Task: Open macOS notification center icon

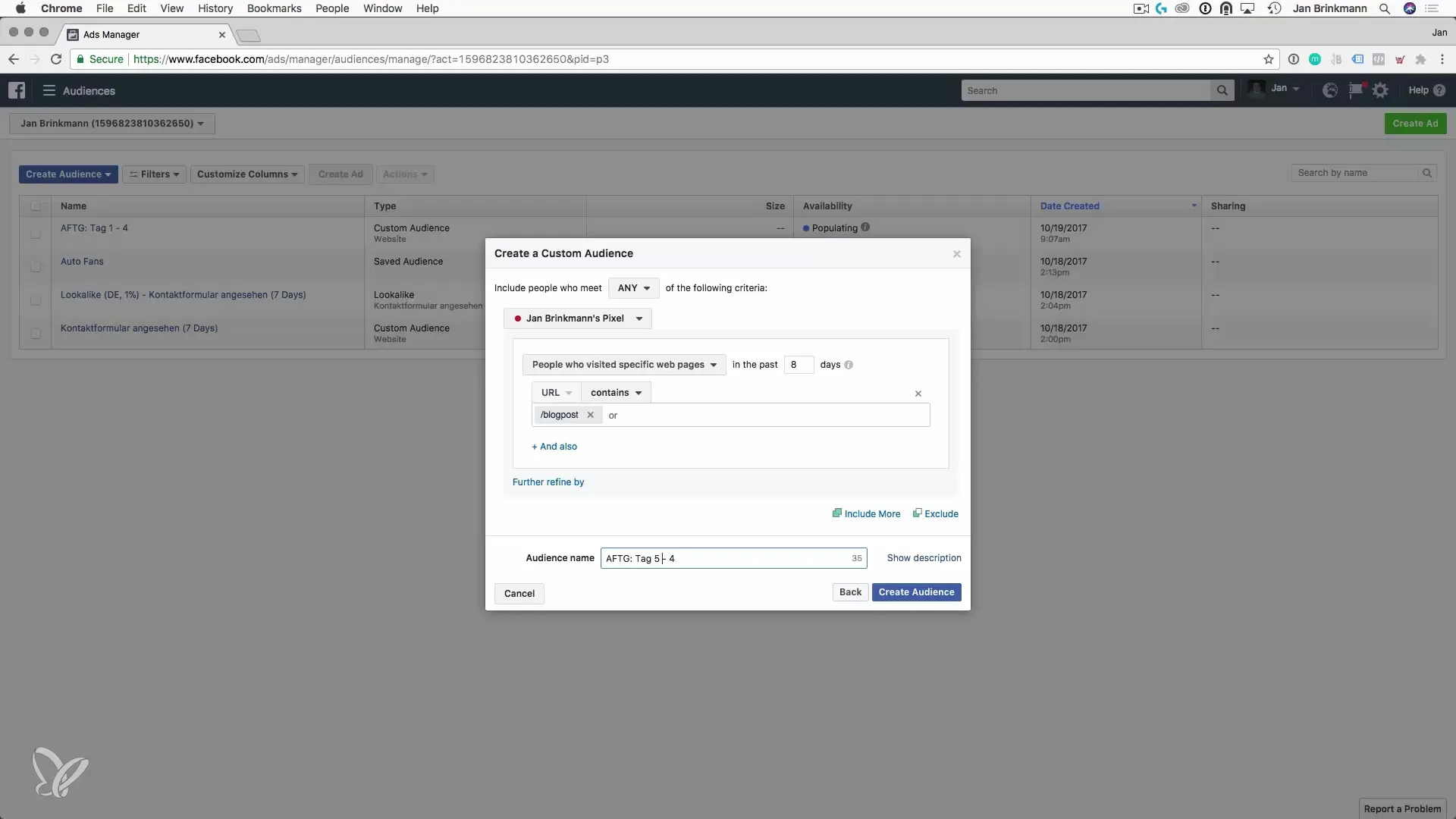Action: [x=1432, y=8]
